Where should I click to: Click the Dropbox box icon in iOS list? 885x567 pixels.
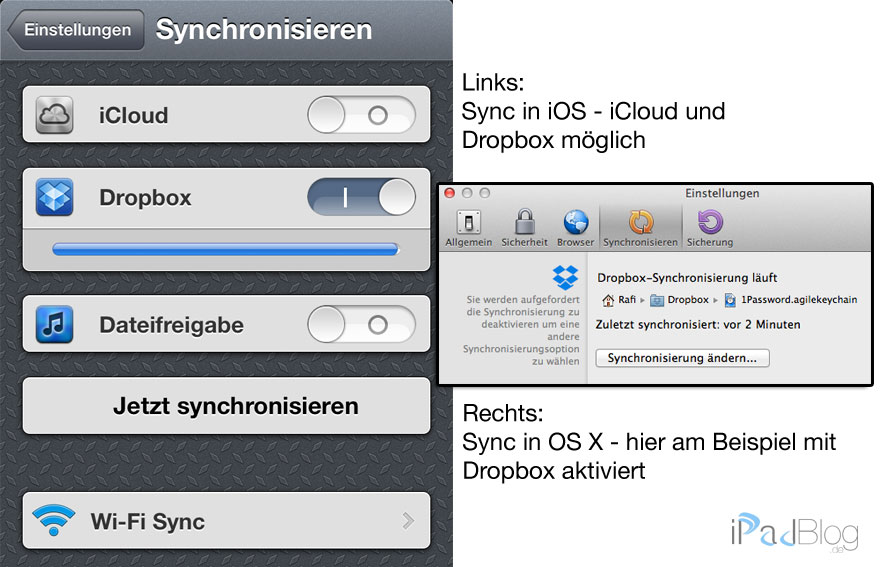coord(54,197)
